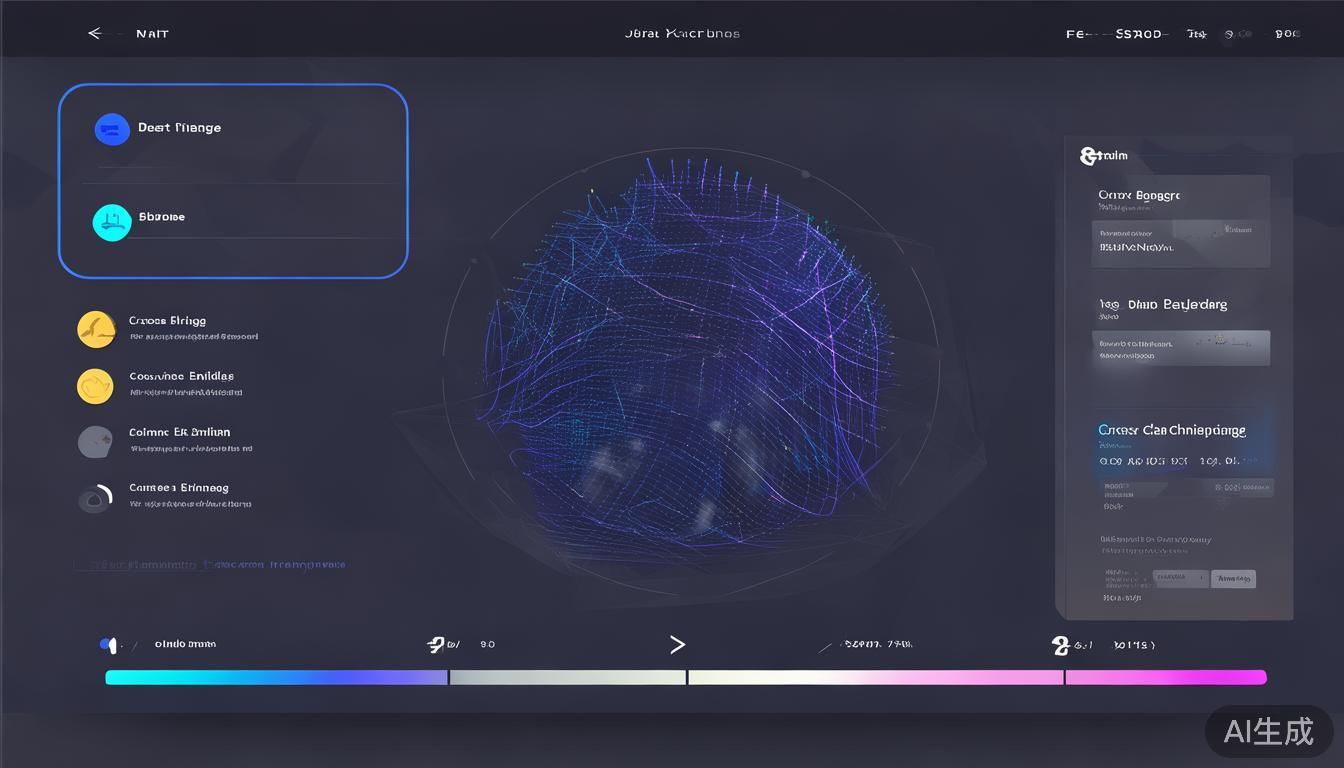Viewport: 1344px width, 768px height.
Task: Click the blue circular icon beside Deat Fliange
Action: point(112,129)
